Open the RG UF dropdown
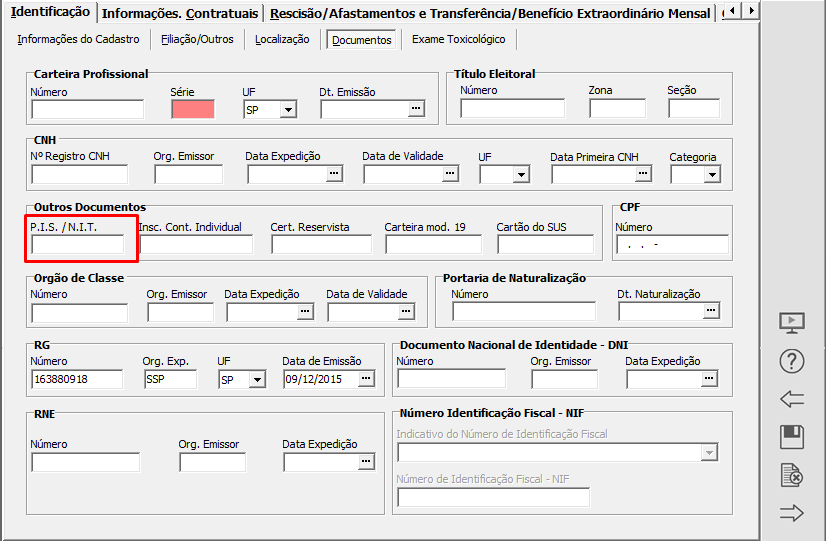The height and width of the screenshot is (541, 826). click(x=257, y=380)
